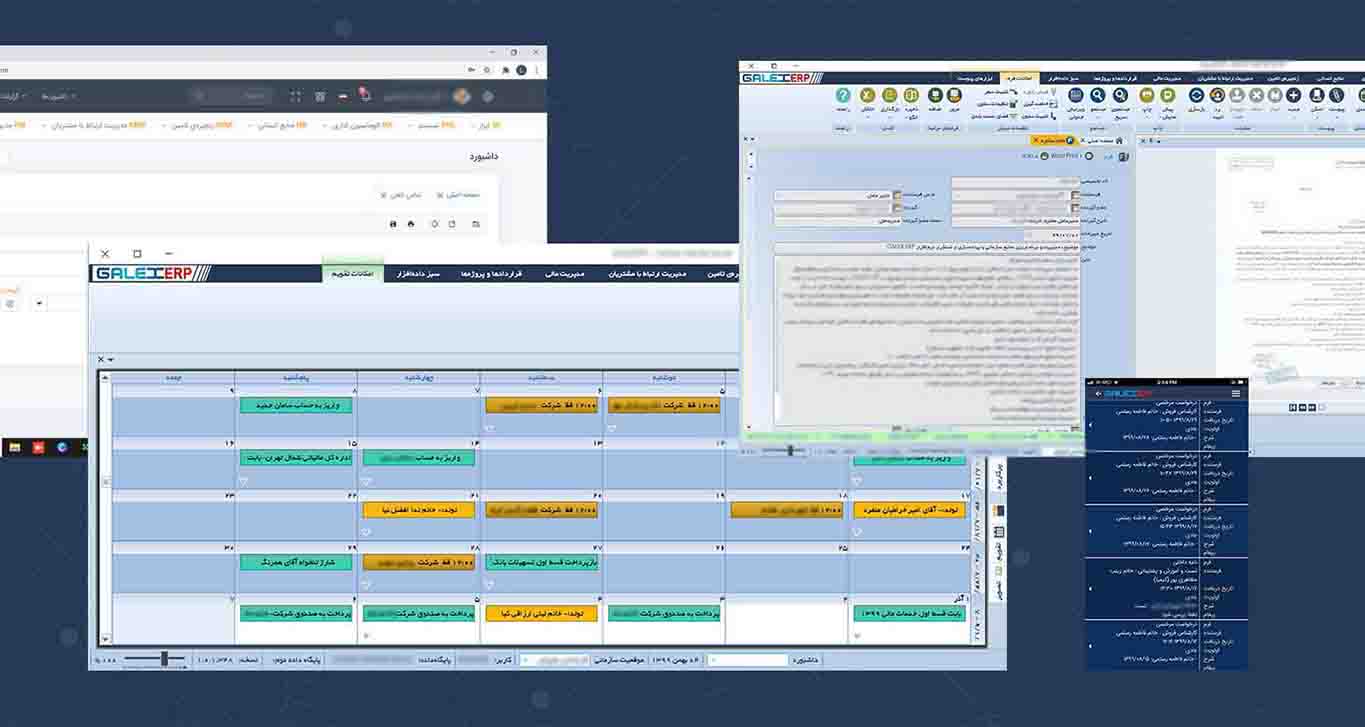Click the orange user icon in ribbon

1217,95
